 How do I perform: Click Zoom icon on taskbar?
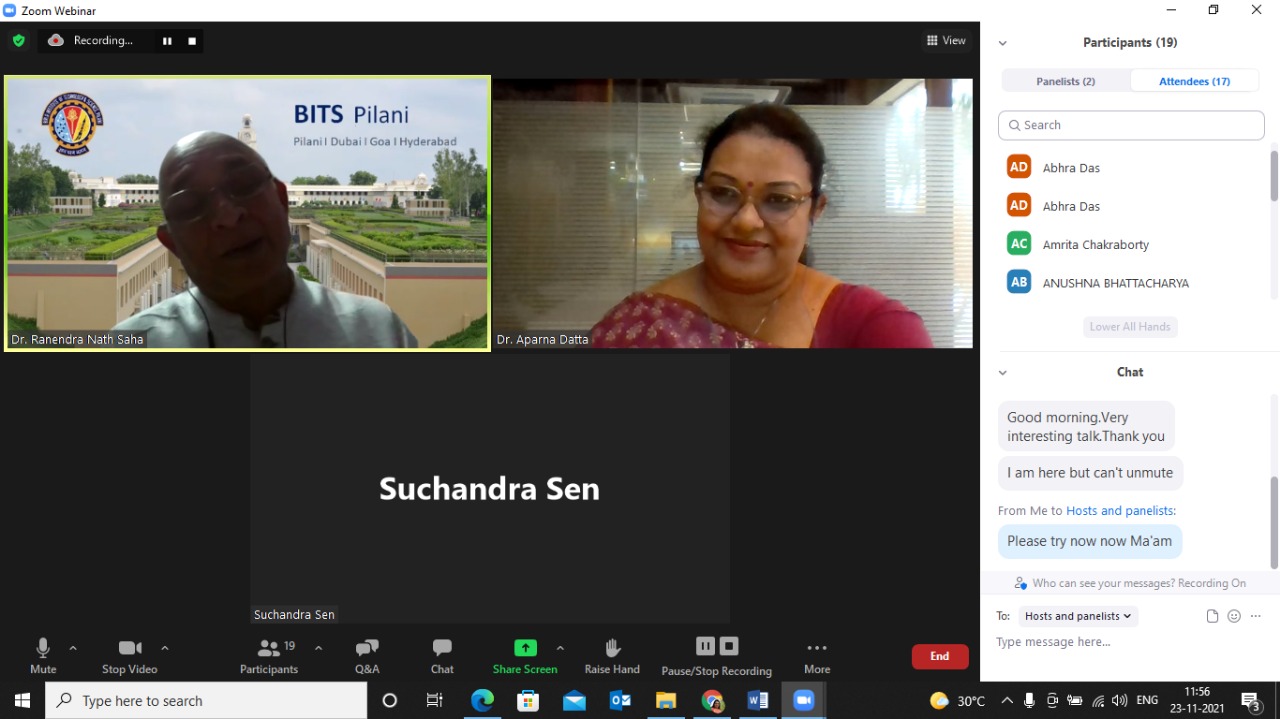pos(804,700)
